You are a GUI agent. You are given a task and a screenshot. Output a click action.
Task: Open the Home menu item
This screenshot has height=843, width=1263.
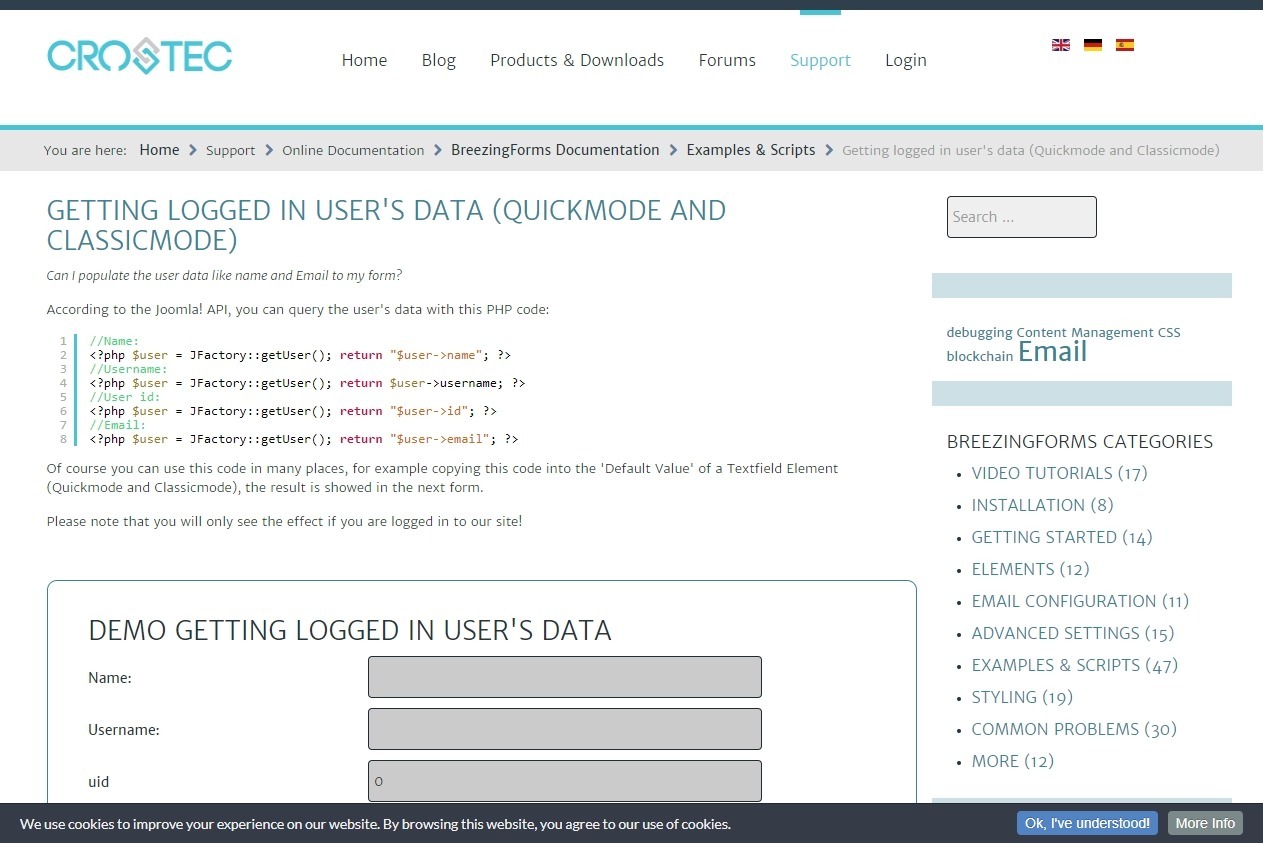click(x=364, y=60)
